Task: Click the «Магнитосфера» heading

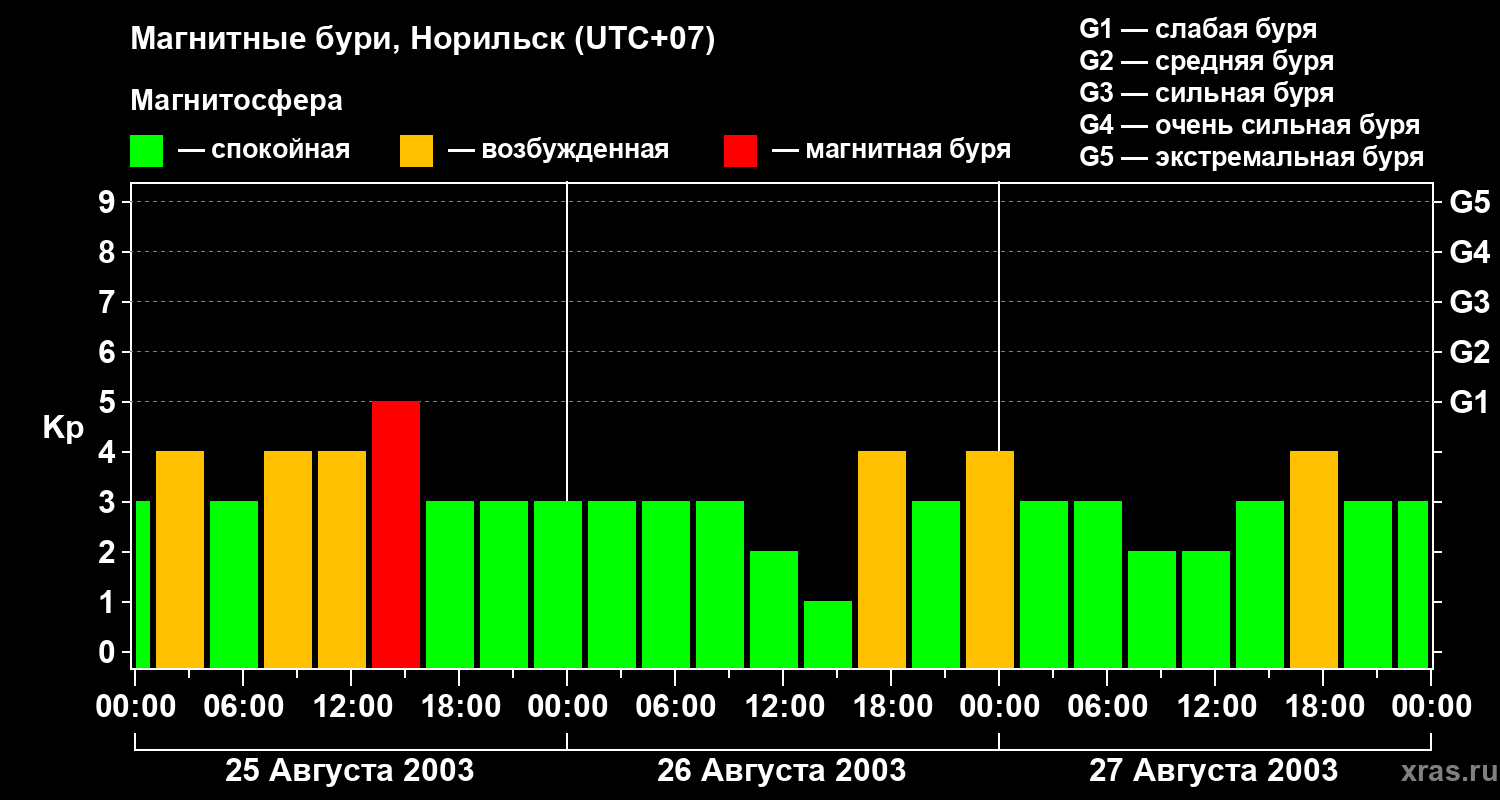Action: (236, 101)
